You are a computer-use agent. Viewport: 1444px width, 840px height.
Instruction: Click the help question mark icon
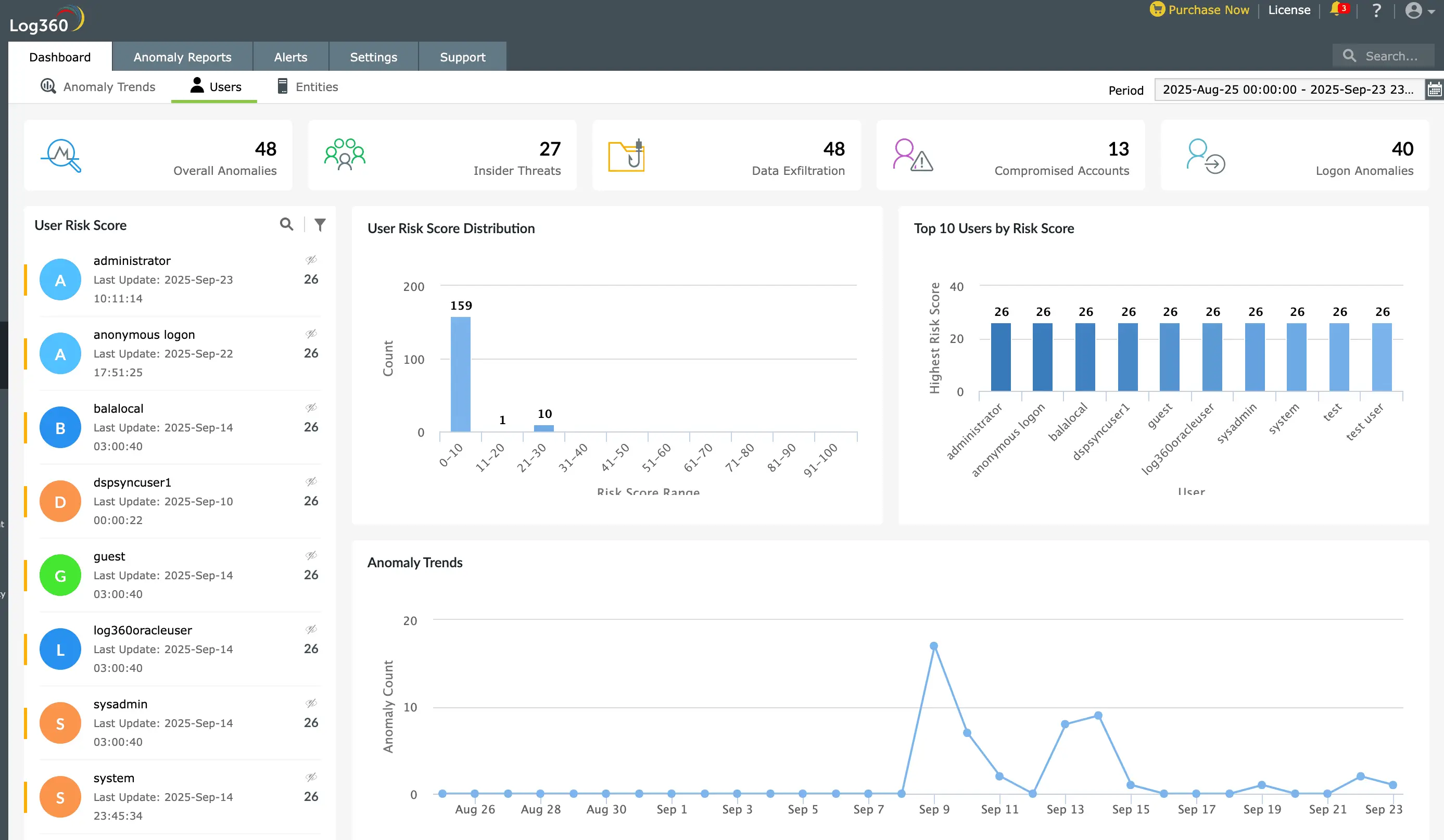click(1376, 10)
